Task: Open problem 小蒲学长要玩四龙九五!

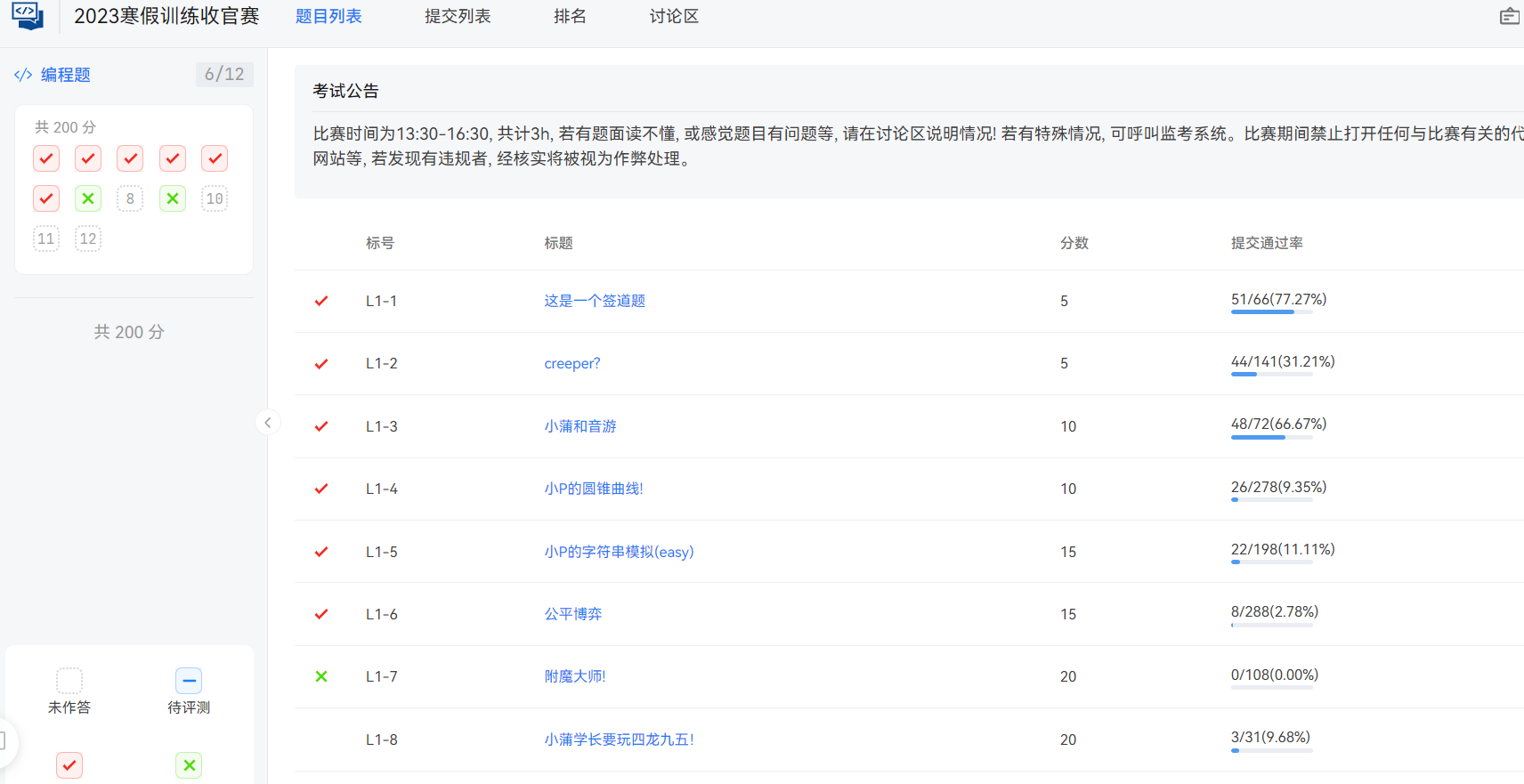Action: click(619, 740)
